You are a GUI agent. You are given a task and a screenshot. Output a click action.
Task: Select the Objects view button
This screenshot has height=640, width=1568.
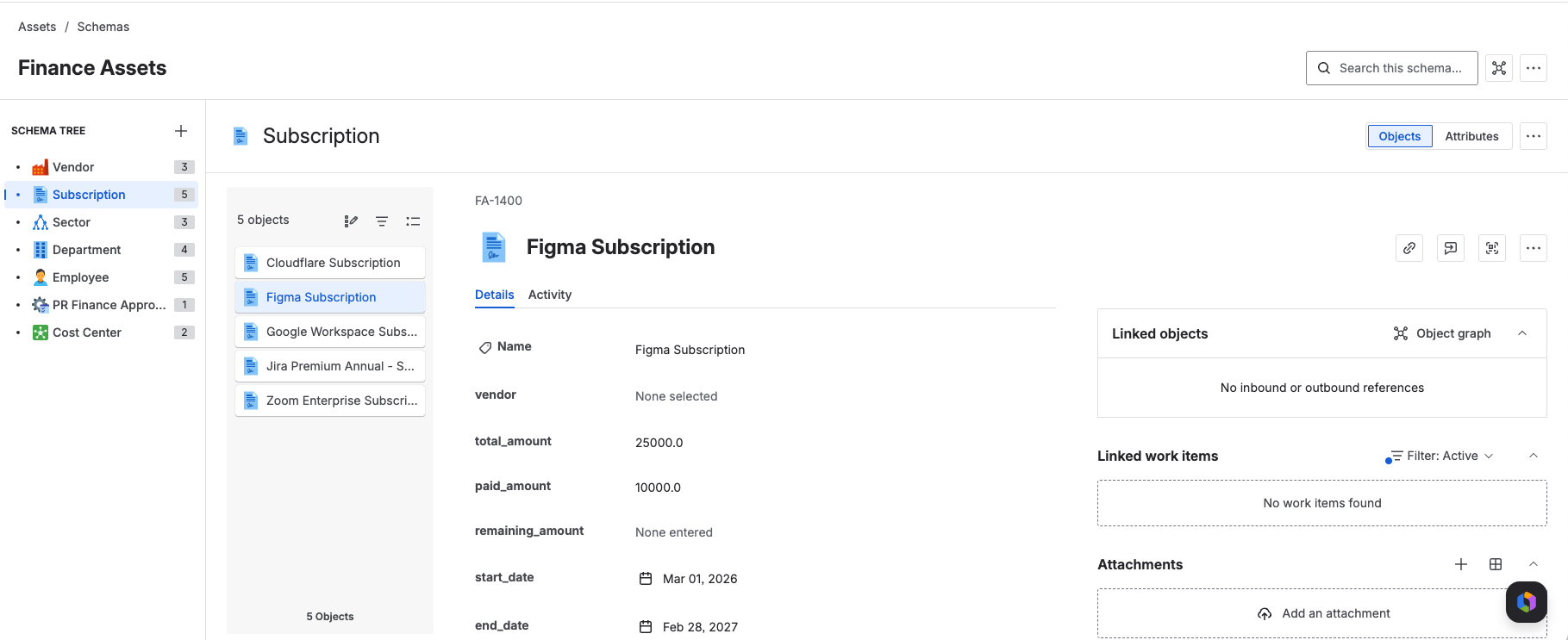point(1400,136)
